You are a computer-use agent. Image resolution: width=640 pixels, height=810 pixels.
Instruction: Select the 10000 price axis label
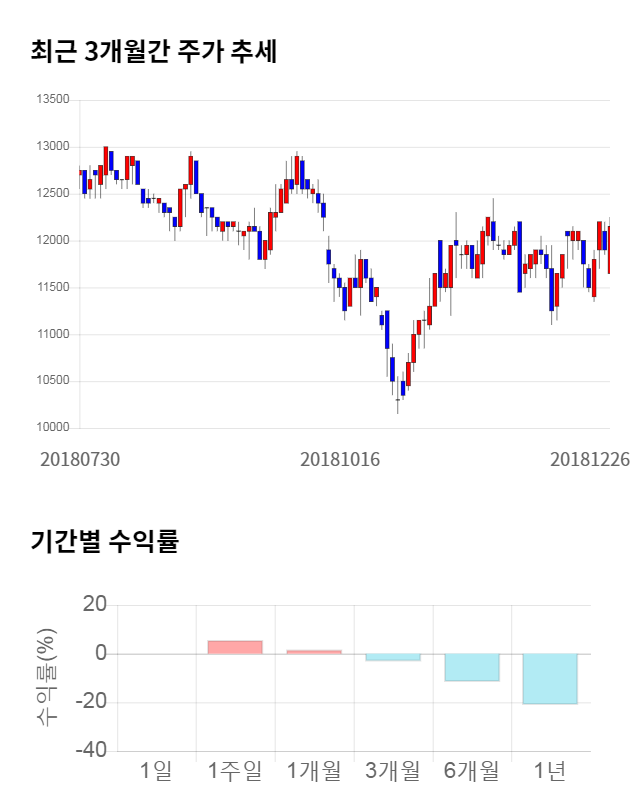[x=52, y=428]
